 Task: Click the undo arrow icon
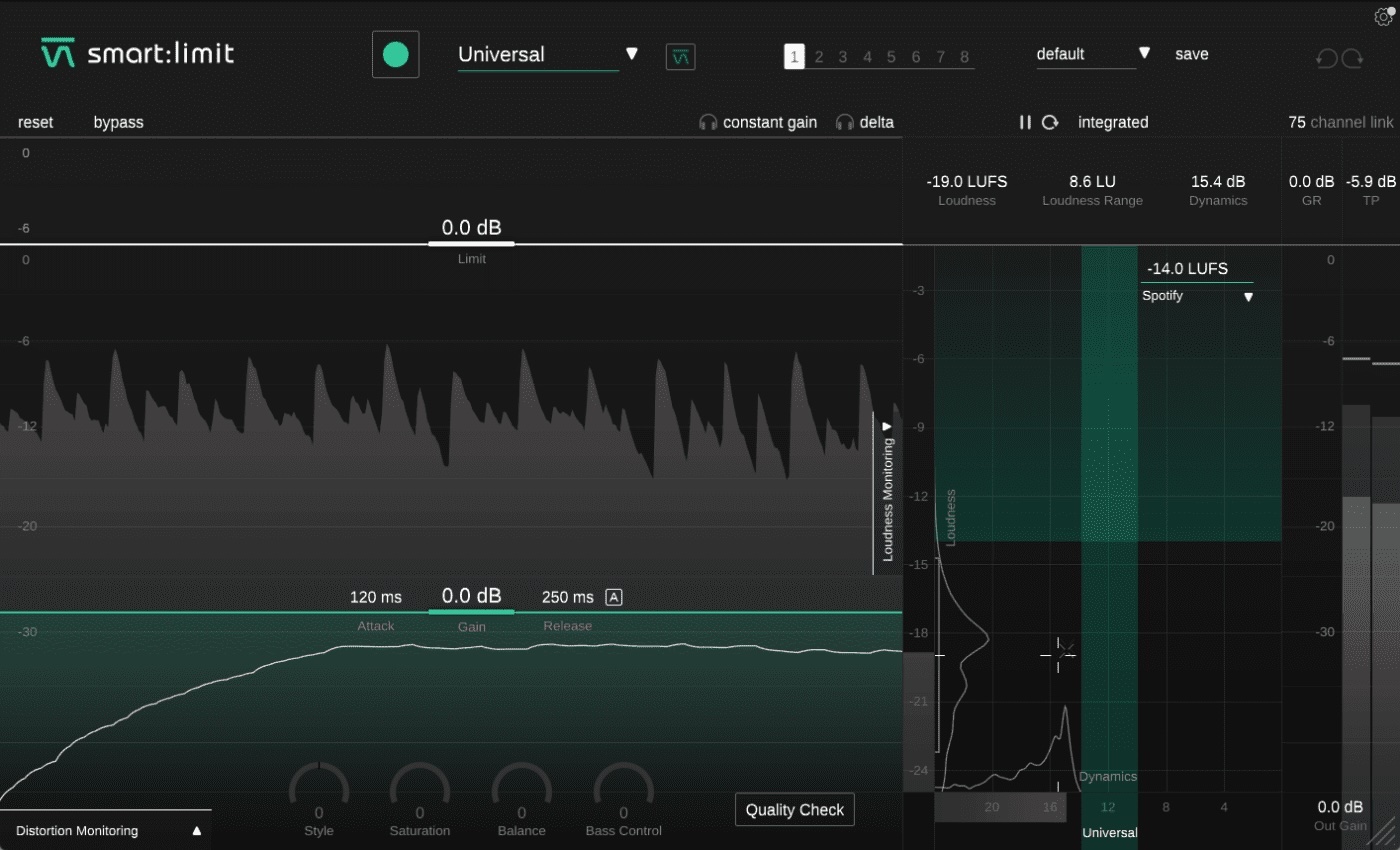click(x=1326, y=59)
